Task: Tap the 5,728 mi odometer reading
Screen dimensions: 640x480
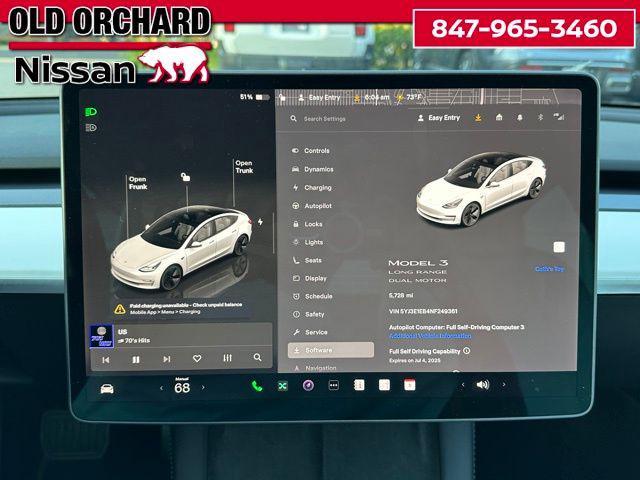Action: point(401,295)
